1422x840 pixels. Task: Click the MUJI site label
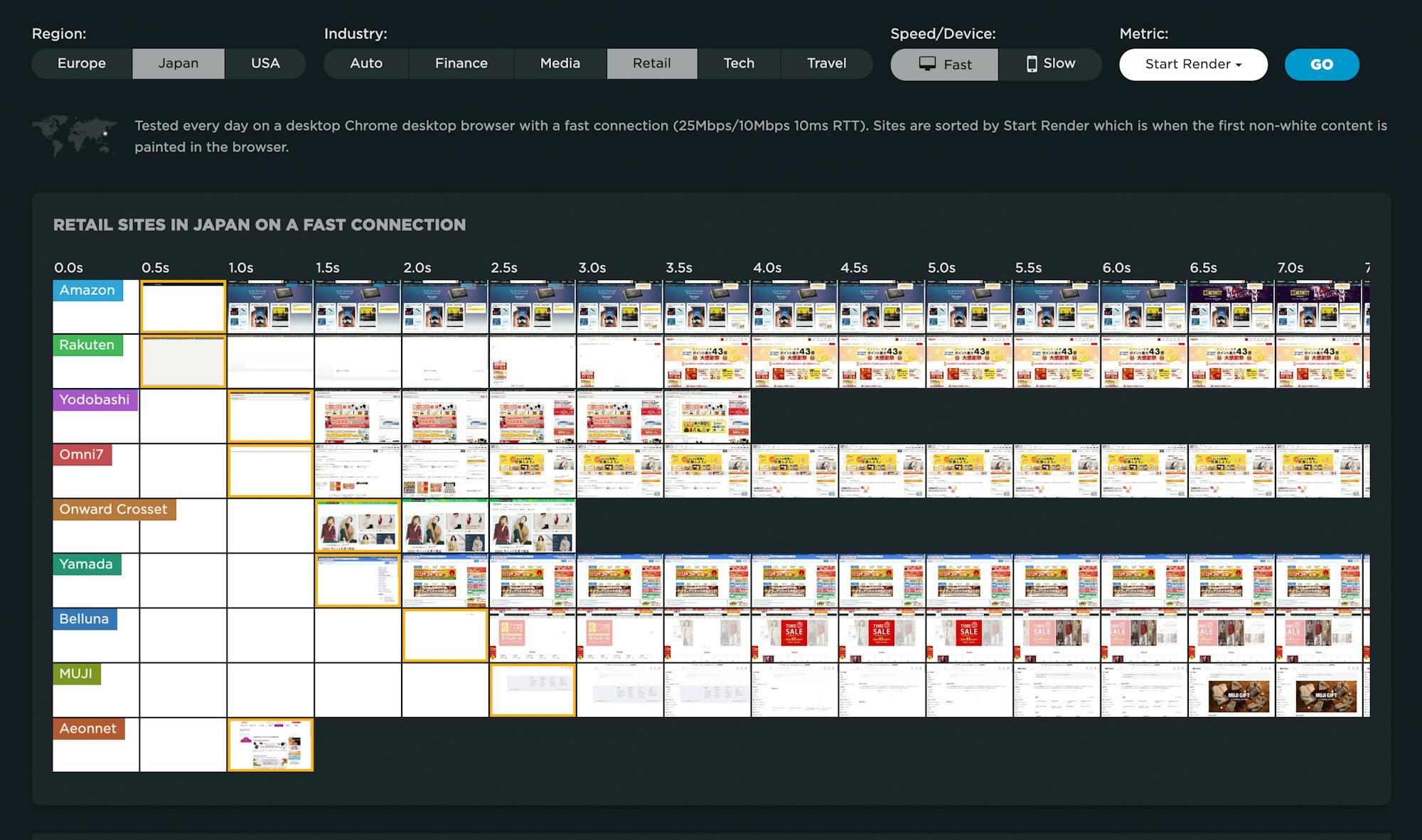(76, 673)
